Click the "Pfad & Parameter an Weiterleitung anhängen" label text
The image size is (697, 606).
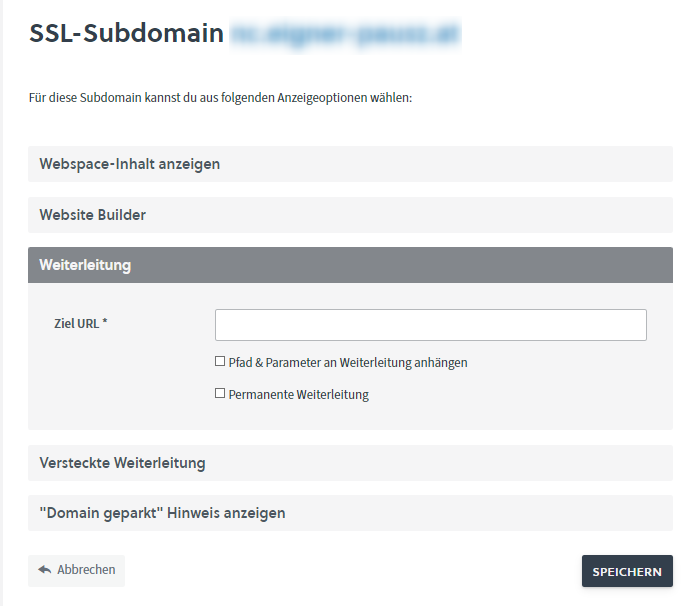tap(348, 363)
